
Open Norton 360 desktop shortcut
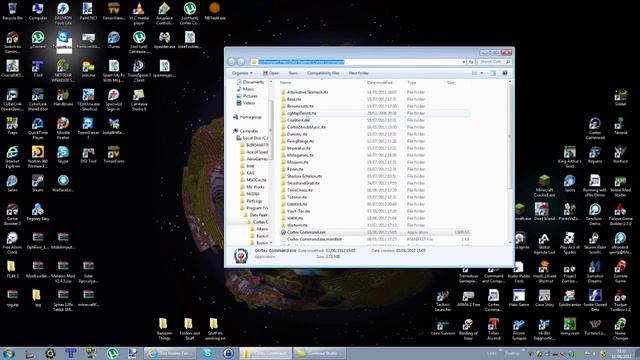click(x=38, y=157)
